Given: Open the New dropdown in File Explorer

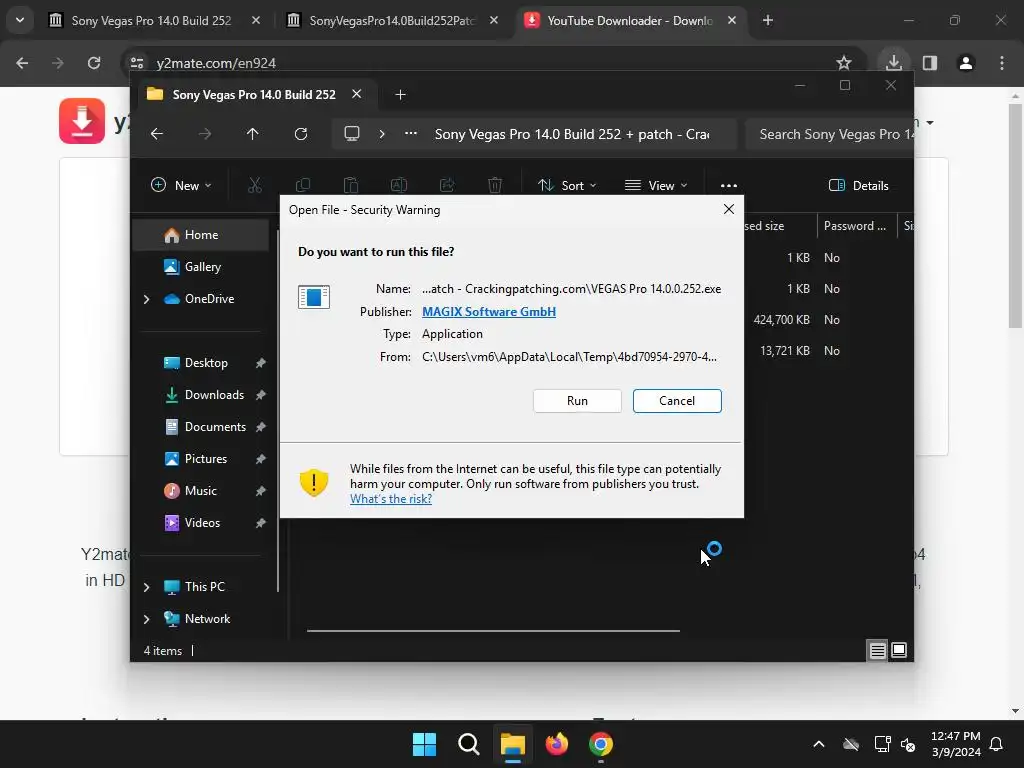Looking at the screenshot, I should click(181, 185).
